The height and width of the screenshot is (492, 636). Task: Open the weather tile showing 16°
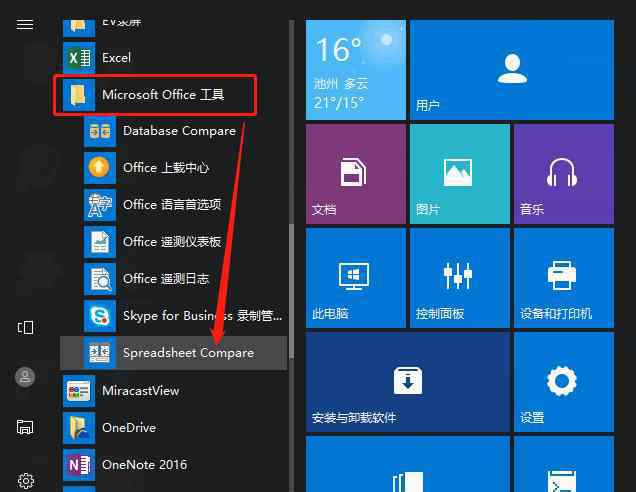tap(356, 70)
